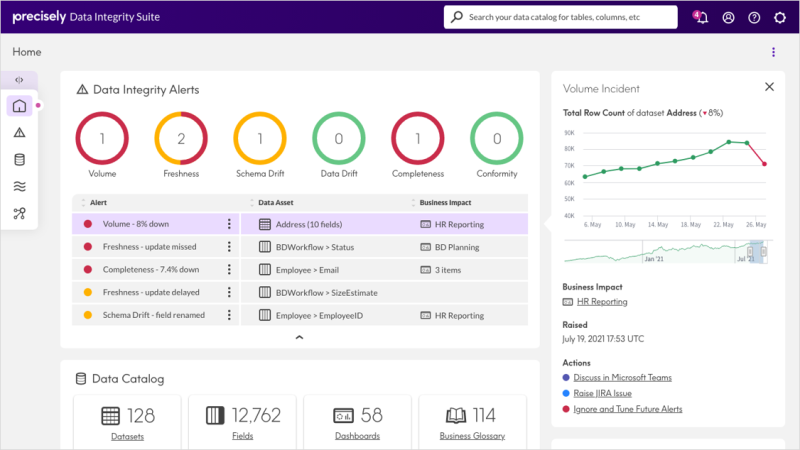Click the Raise JIRA Issue link
Image resolution: width=800 pixels, height=450 pixels.
[603, 393]
